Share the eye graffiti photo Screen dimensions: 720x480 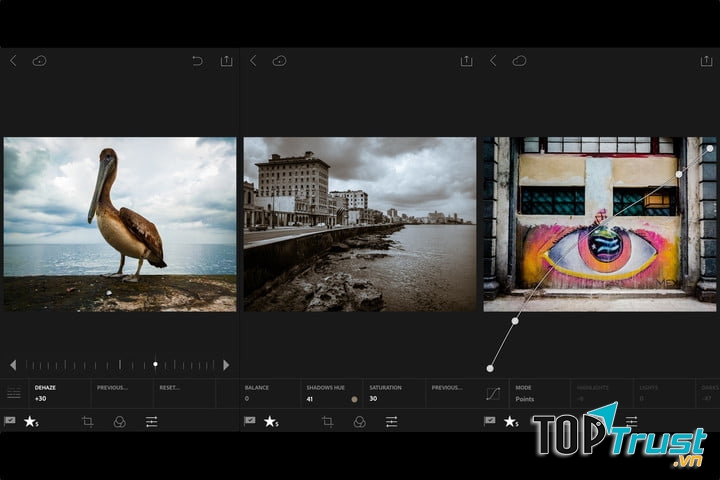(707, 61)
